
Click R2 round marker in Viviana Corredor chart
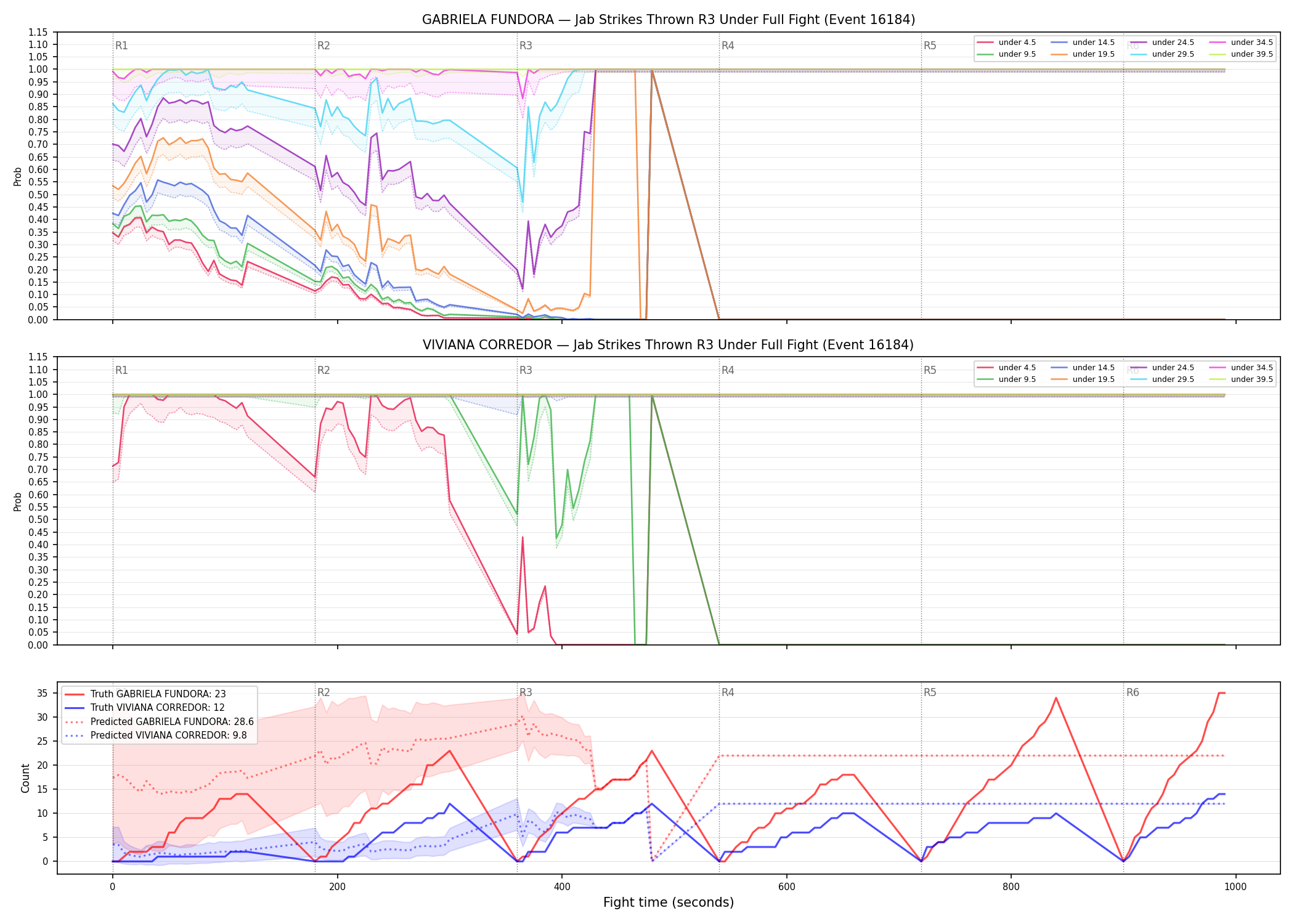point(323,370)
